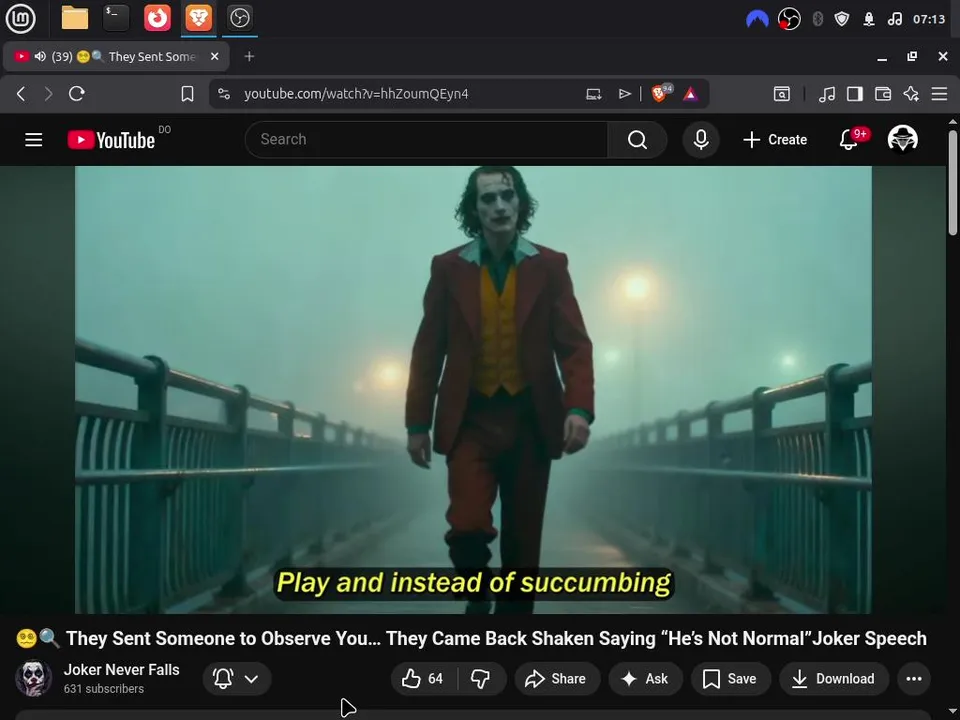Image resolution: width=960 pixels, height=720 pixels.
Task: Open the music note sound tray icon
Action: tap(894, 19)
